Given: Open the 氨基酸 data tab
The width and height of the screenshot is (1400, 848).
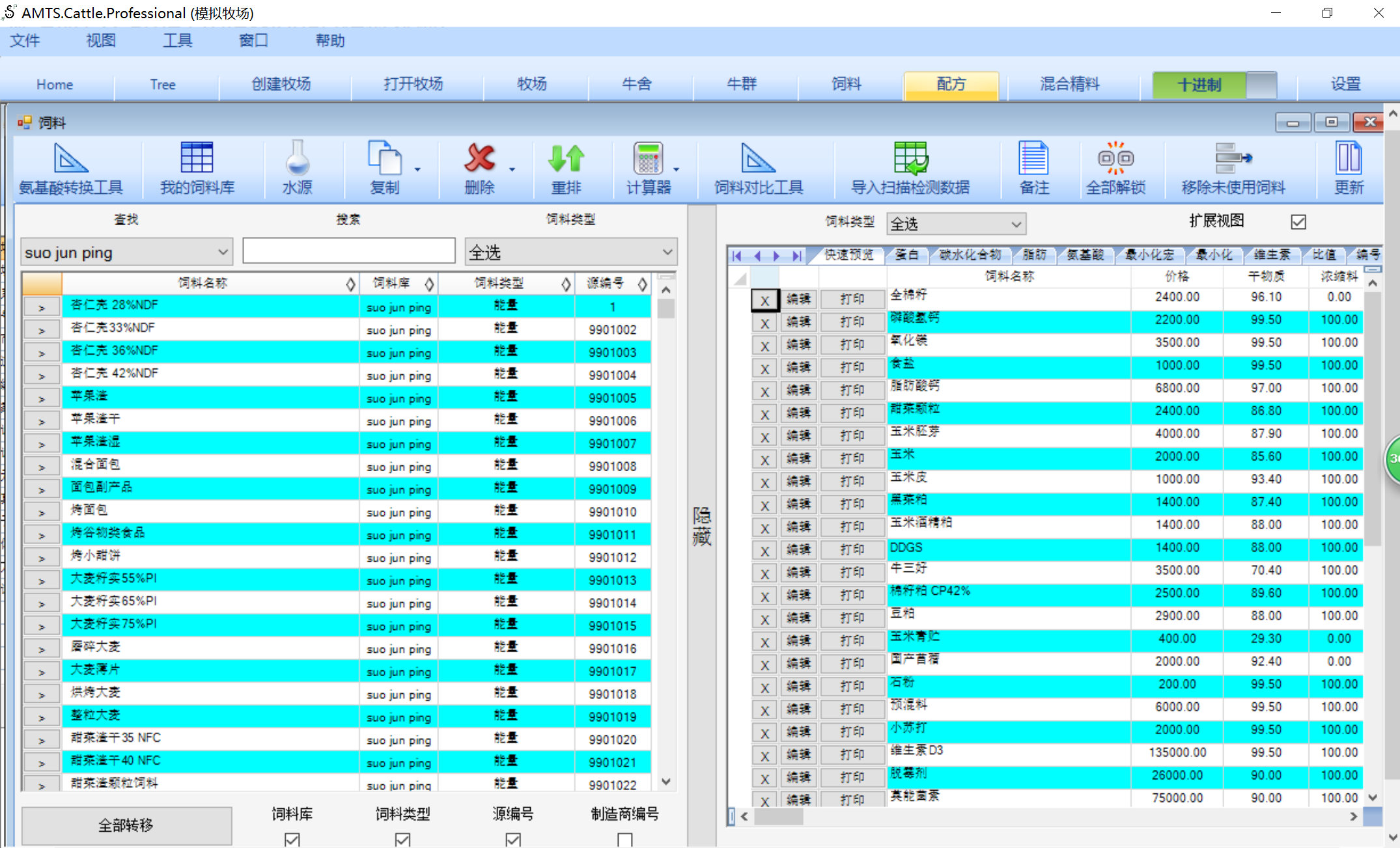Looking at the screenshot, I should click(x=1085, y=255).
